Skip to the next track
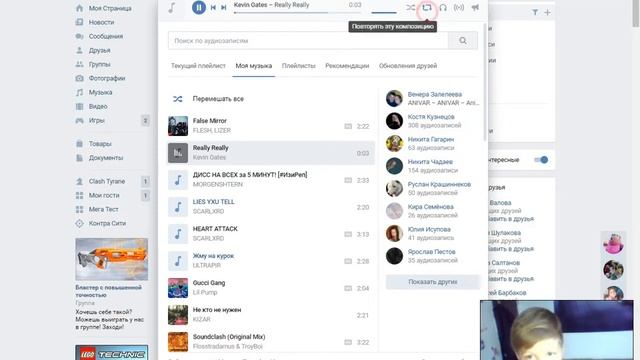 pyautogui.click(x=224, y=7)
